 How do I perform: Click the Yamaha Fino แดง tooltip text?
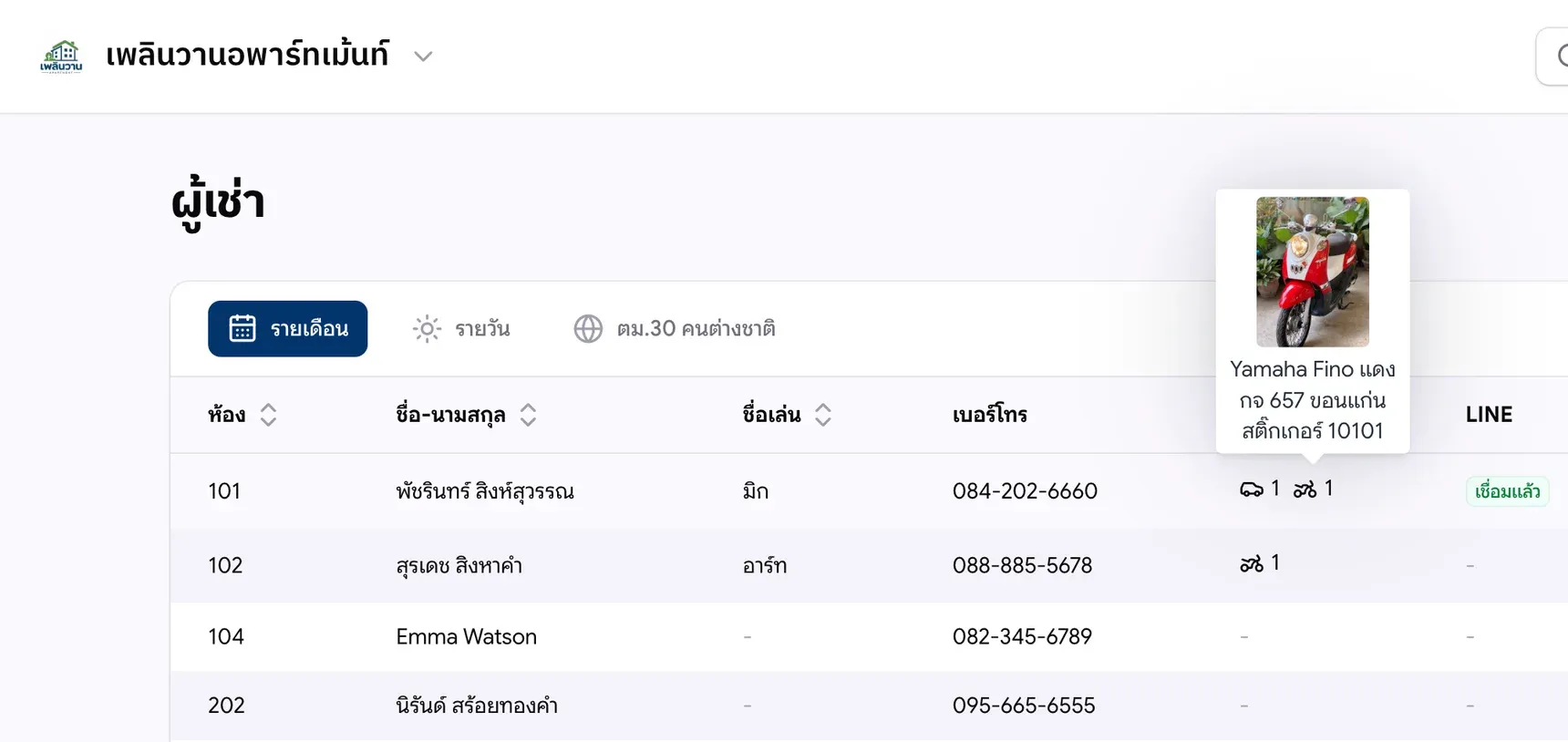(1313, 369)
